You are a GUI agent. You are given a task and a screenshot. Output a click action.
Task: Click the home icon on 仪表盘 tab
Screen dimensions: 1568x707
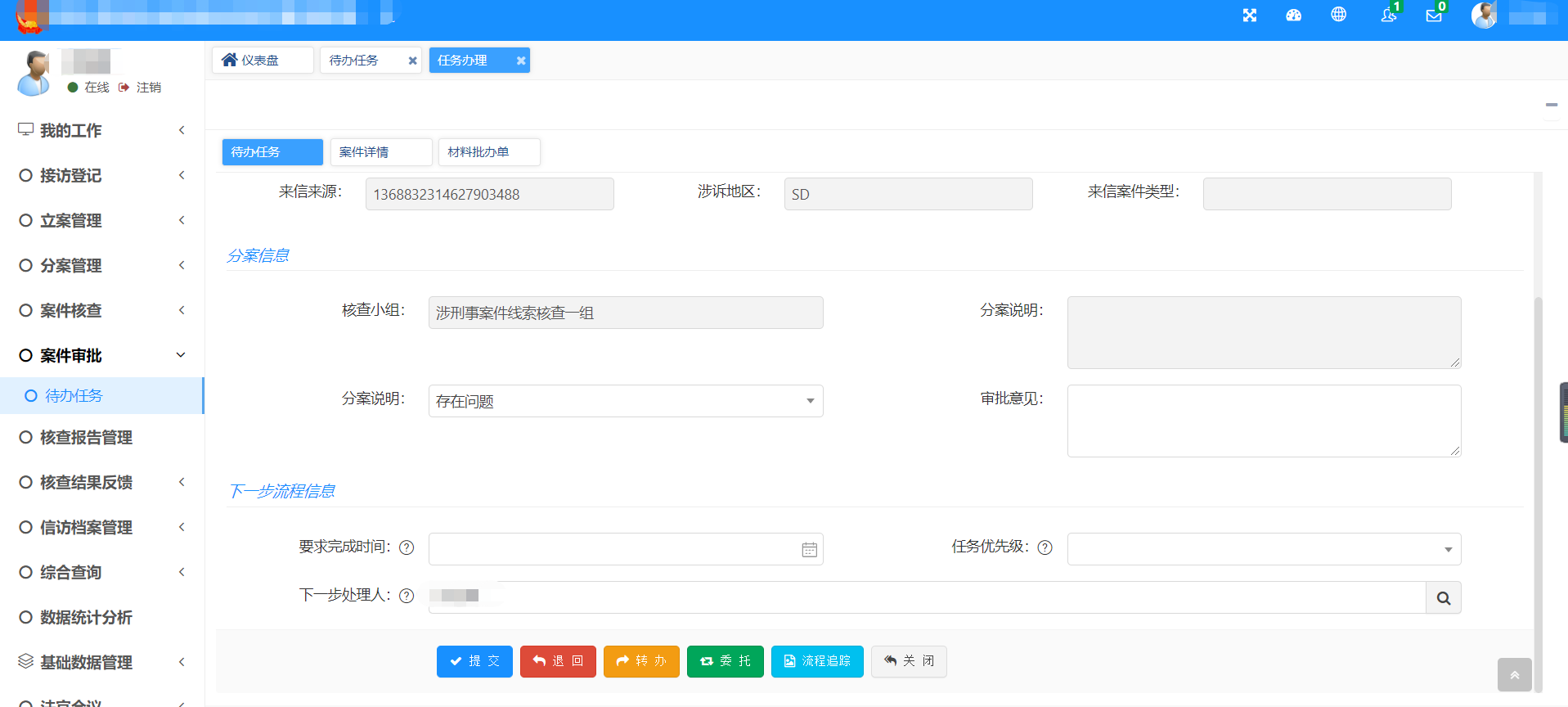(x=230, y=60)
